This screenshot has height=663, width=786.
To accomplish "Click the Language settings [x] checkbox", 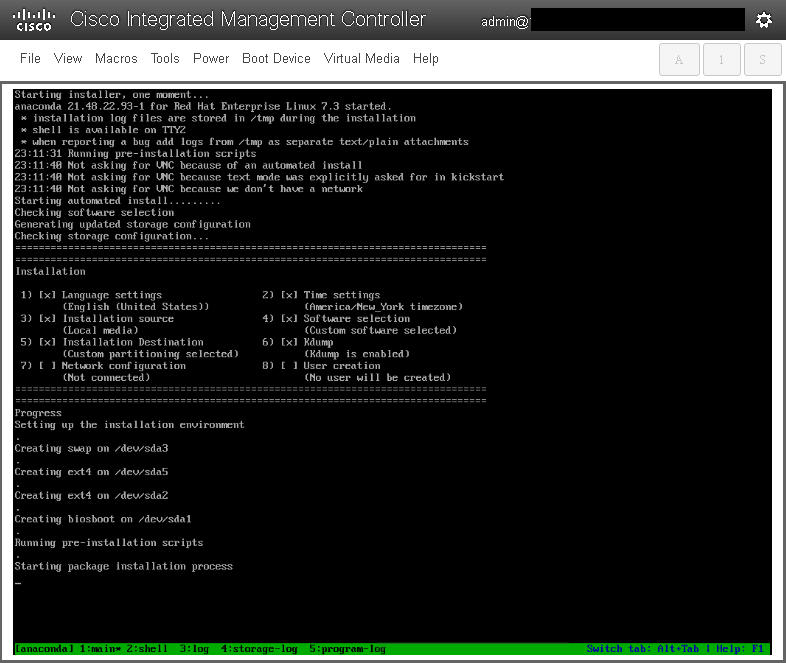I will point(48,295).
